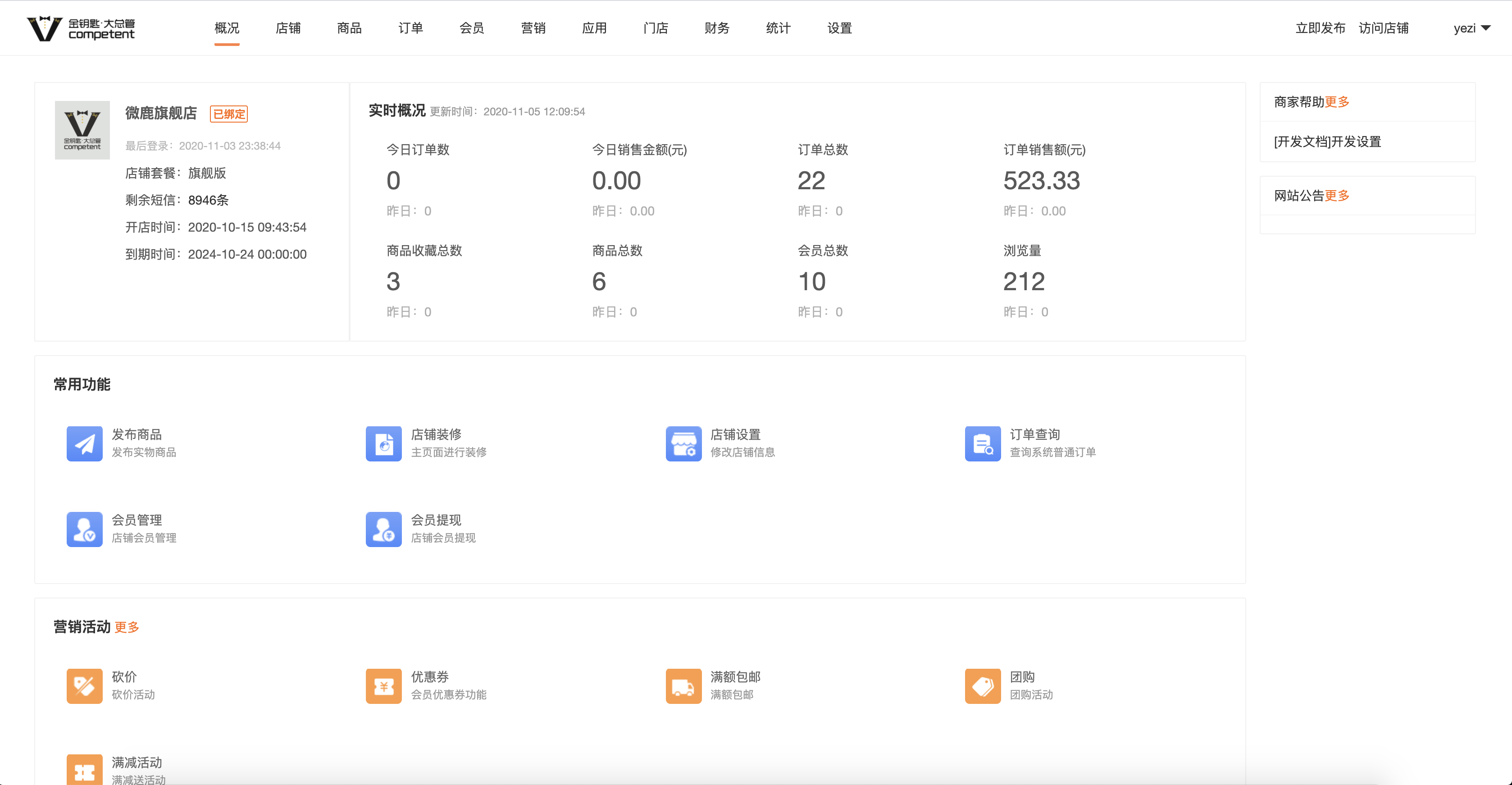This screenshot has width=1512, height=785.
Task: Click the 发布商品 paper-plane icon
Action: (85, 443)
